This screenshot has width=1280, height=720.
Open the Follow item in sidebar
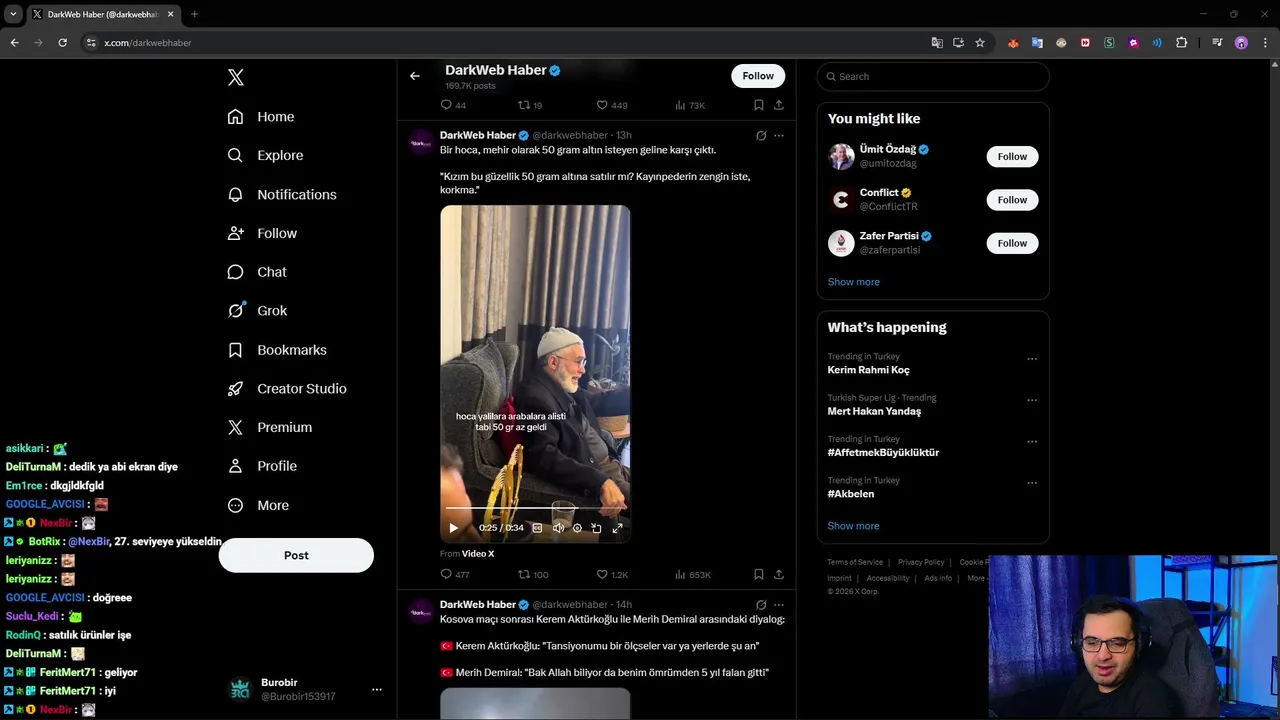(262, 233)
